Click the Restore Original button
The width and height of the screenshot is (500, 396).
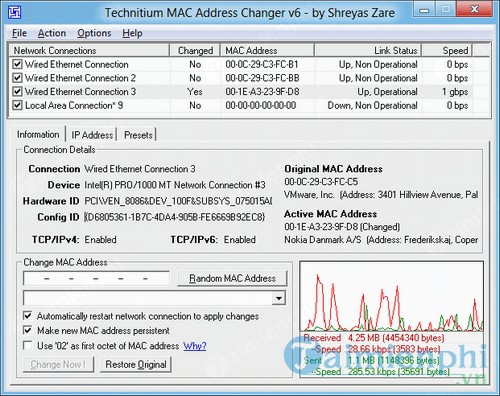pos(136,364)
